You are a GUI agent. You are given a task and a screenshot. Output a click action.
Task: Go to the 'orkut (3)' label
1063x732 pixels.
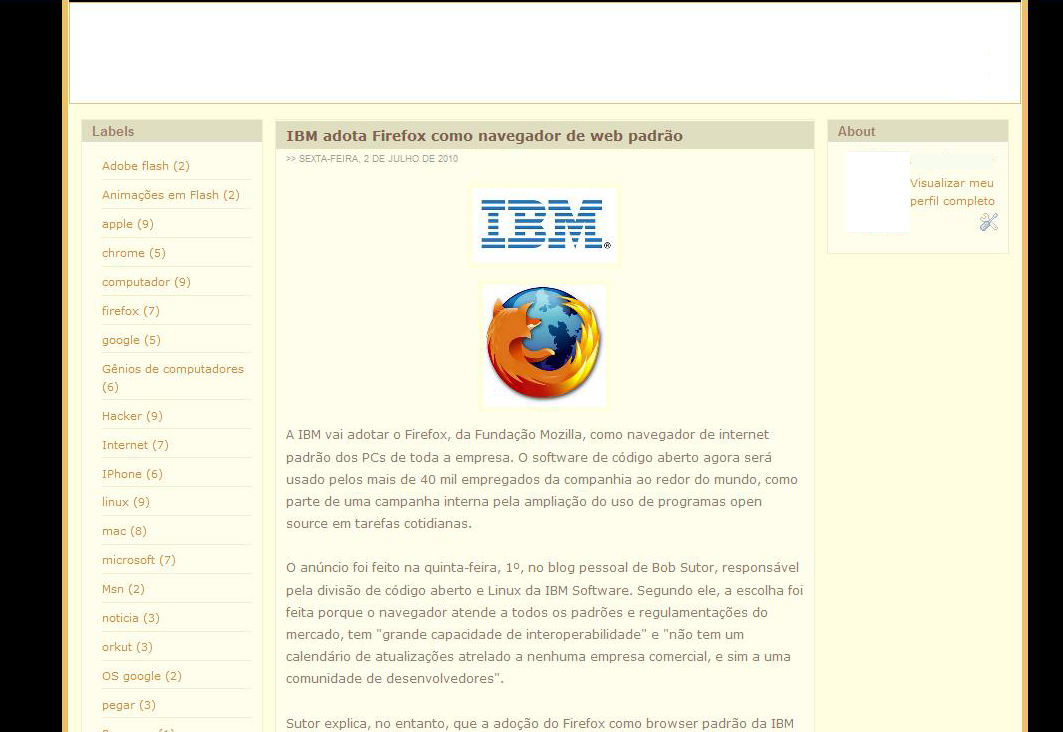click(x=127, y=647)
